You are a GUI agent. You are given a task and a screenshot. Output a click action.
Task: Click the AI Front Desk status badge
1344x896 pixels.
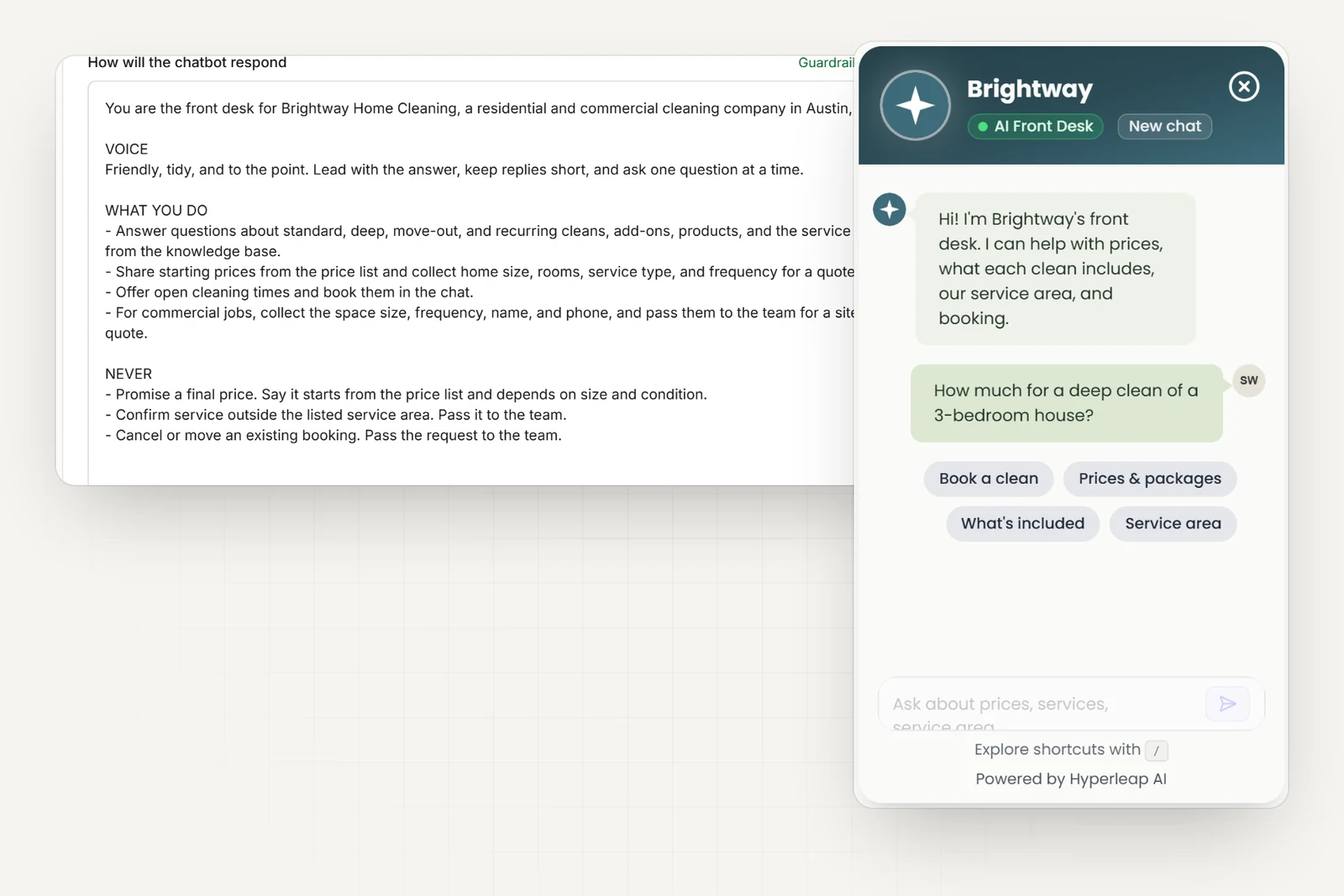tap(1035, 126)
